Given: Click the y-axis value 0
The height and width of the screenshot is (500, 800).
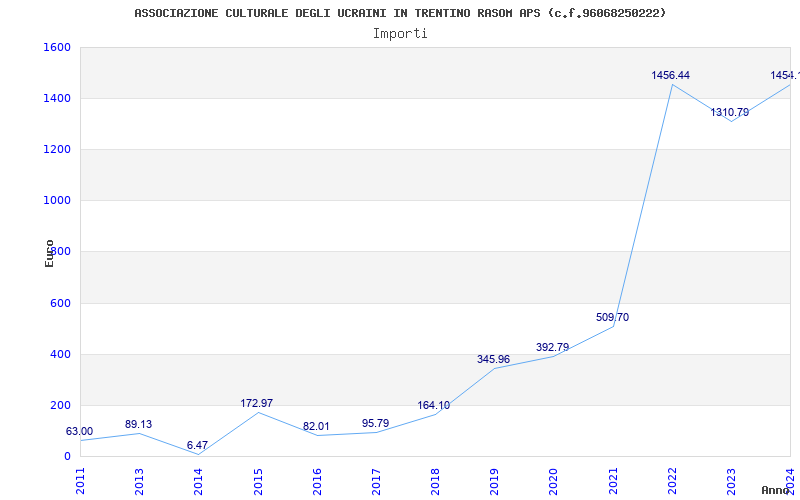Looking at the screenshot, I should (x=67, y=457).
